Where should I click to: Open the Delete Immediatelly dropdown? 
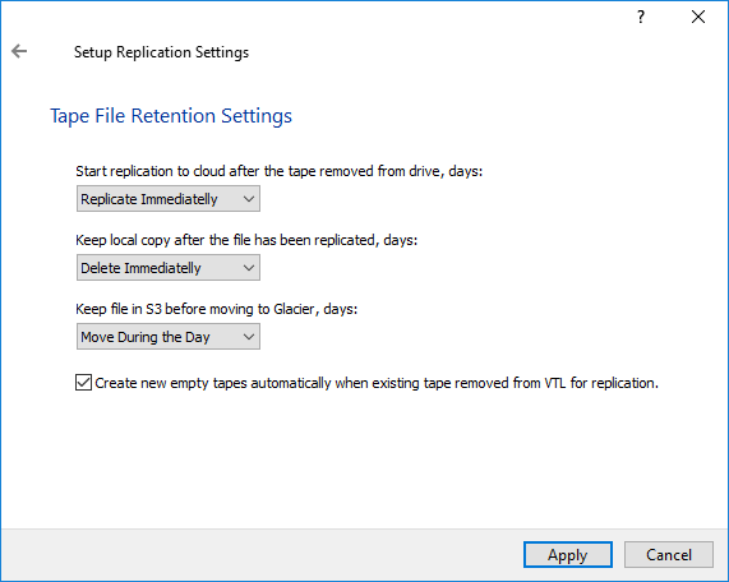tap(168, 268)
